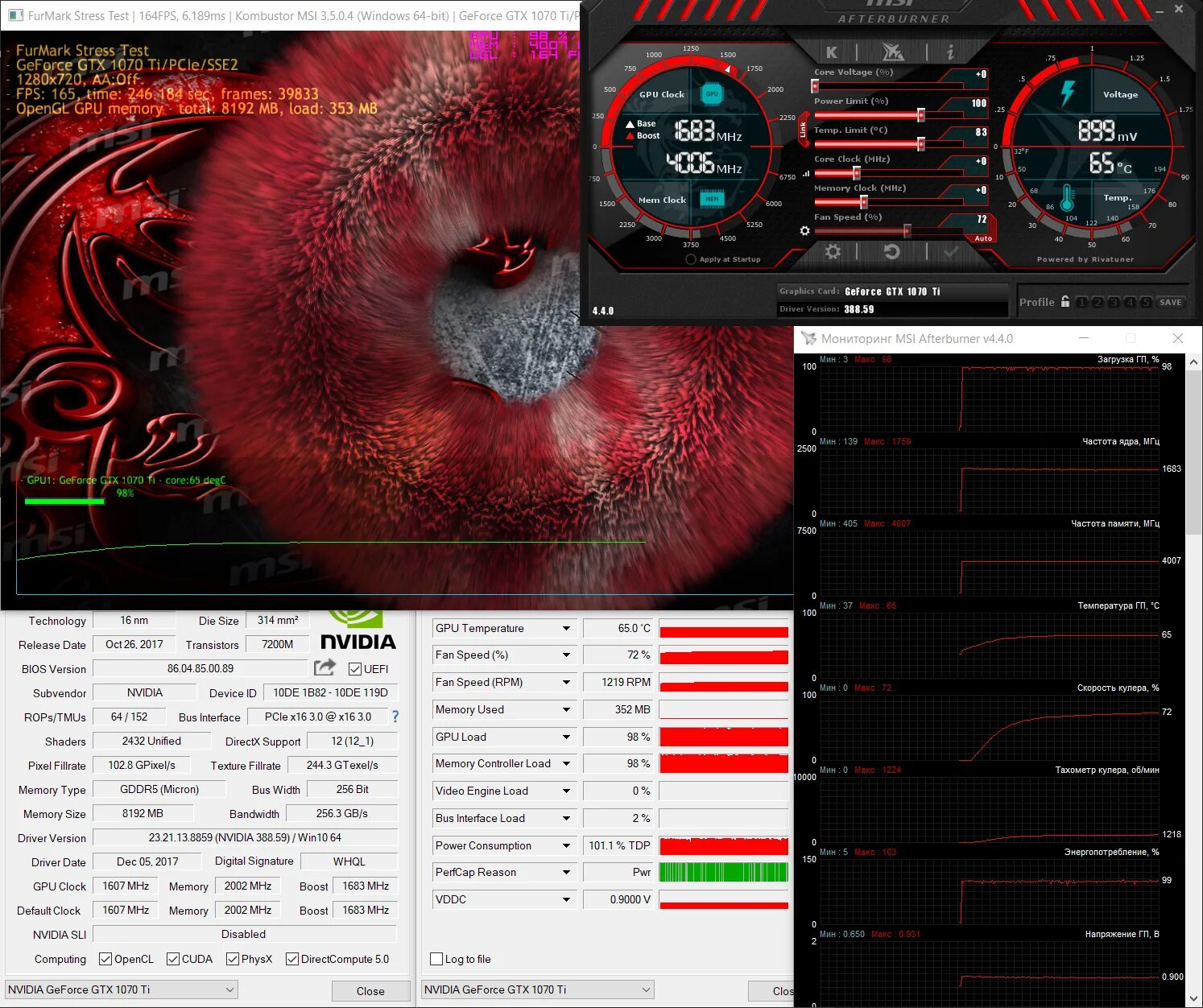The width and height of the screenshot is (1203, 1008).
Task: Toggle the Link button between power and temp limit
Action: tap(803, 130)
